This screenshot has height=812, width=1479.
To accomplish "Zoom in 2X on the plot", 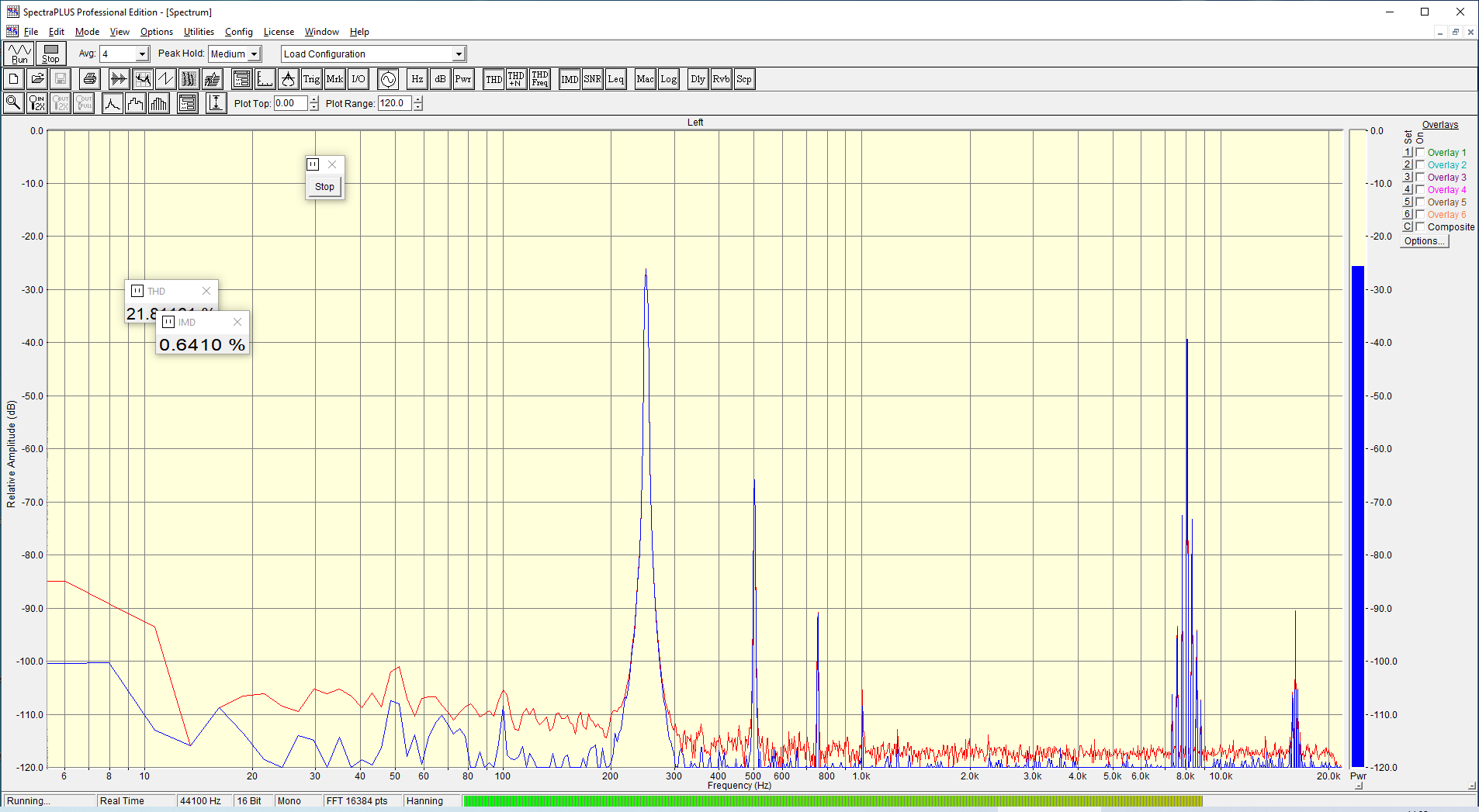I will pyautogui.click(x=36, y=103).
